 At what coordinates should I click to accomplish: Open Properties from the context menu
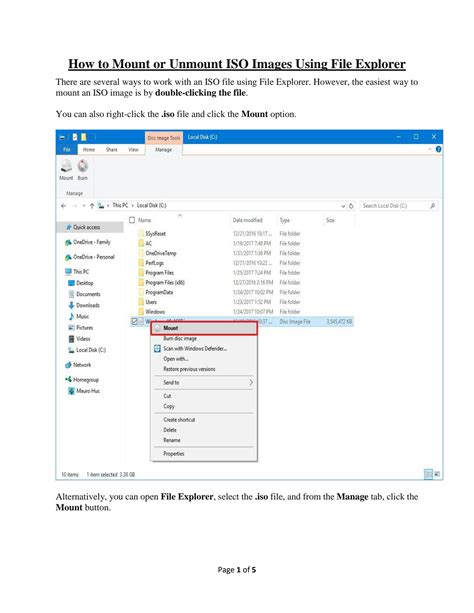(204, 454)
